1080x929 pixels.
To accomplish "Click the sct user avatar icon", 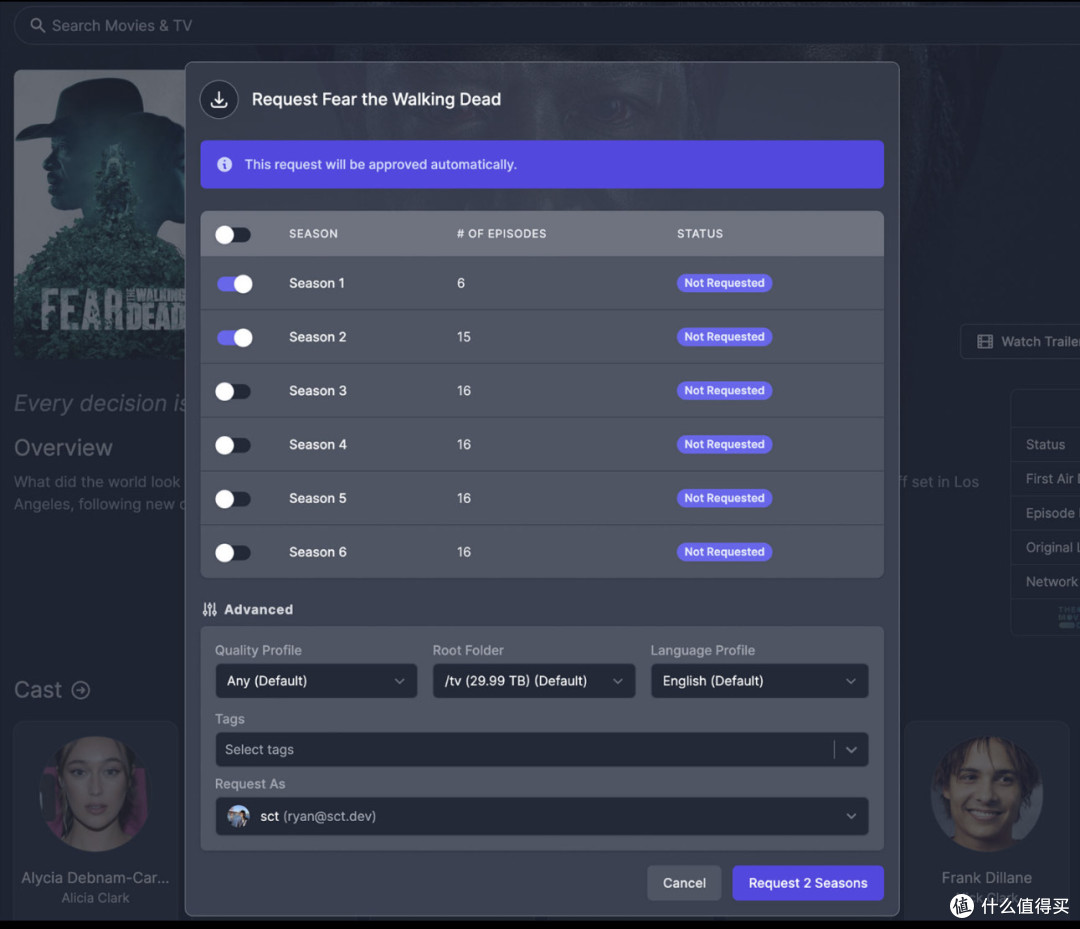I will point(238,816).
